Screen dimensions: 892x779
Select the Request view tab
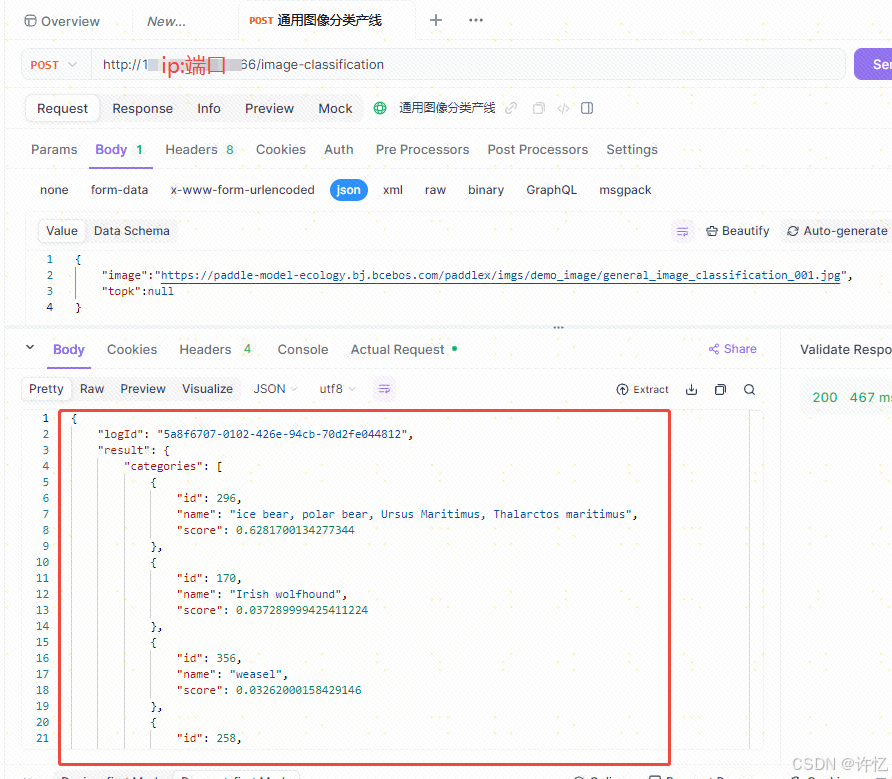[62, 108]
